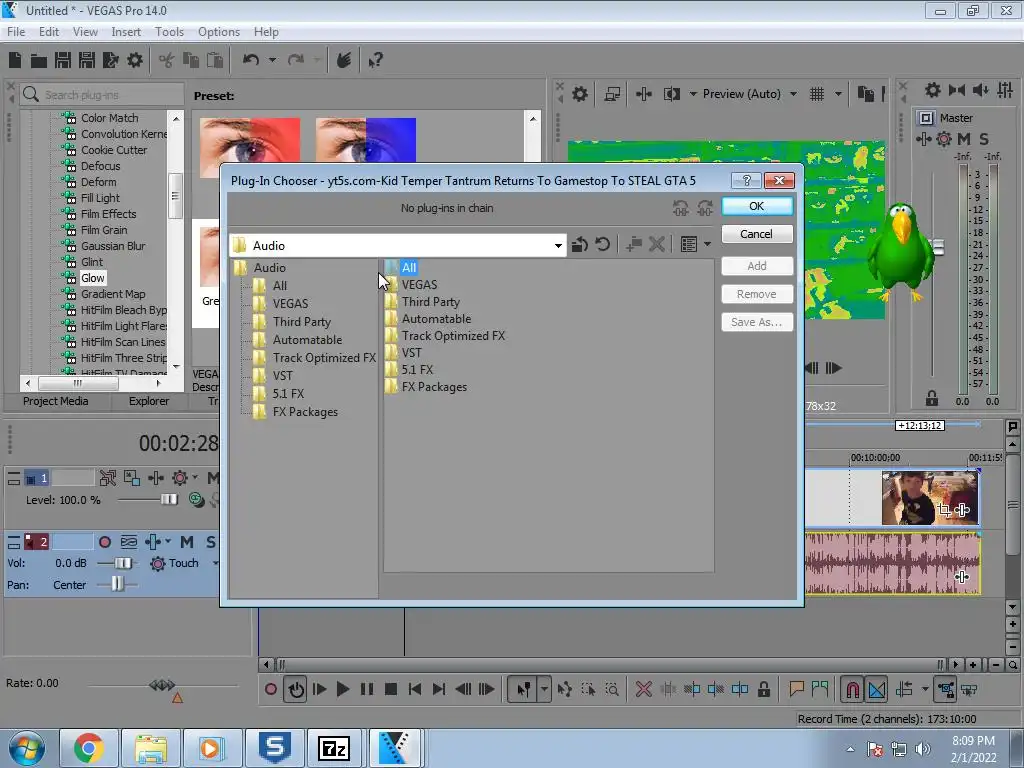This screenshot has height=768, width=1024.
Task: Click the Save As... button
Action: pos(757,322)
